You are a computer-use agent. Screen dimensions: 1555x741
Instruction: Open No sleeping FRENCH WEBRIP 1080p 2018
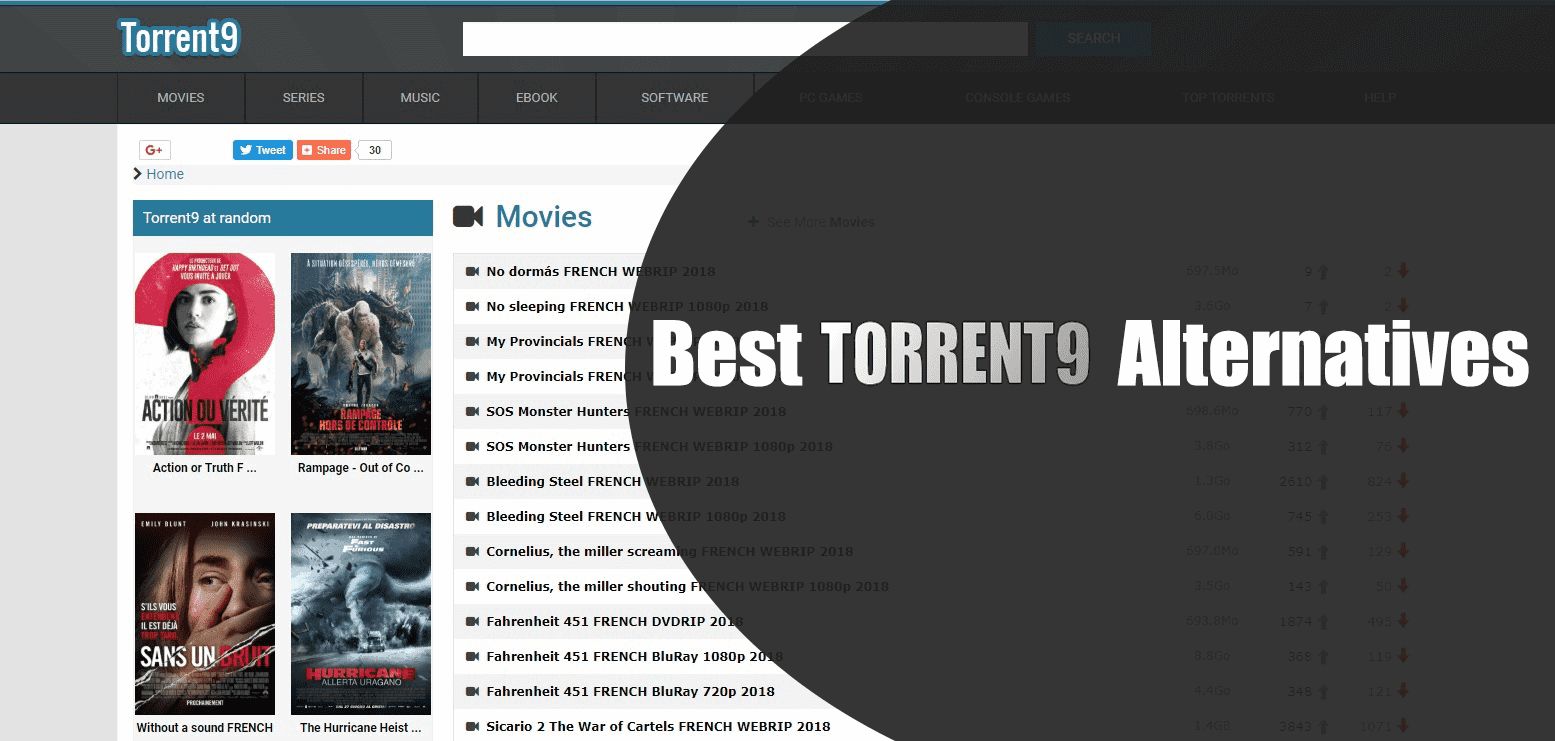point(627,306)
